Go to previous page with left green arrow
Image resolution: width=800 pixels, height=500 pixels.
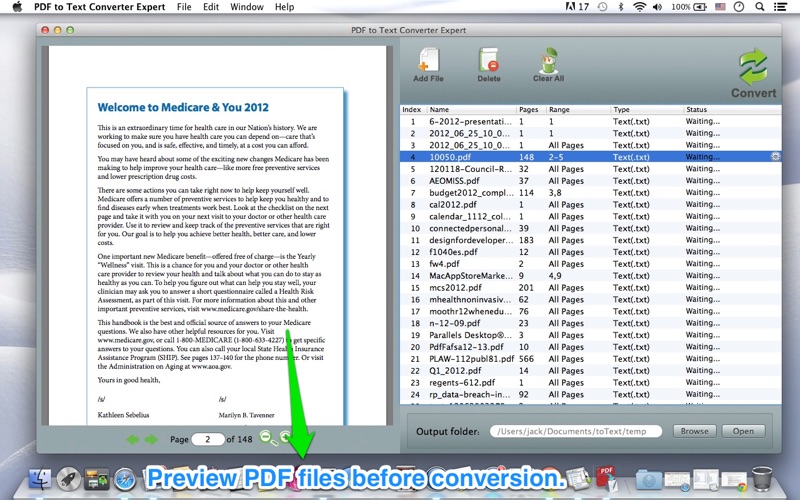coord(132,439)
